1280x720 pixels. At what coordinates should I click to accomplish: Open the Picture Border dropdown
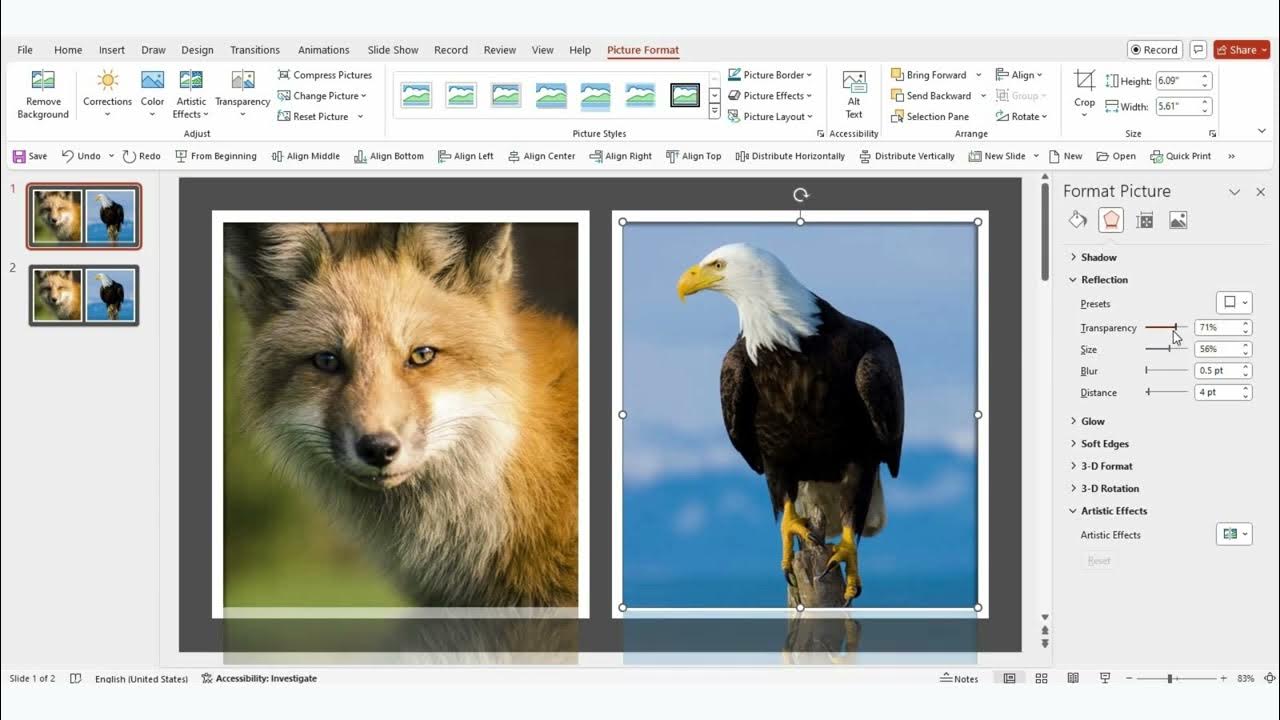[770, 75]
